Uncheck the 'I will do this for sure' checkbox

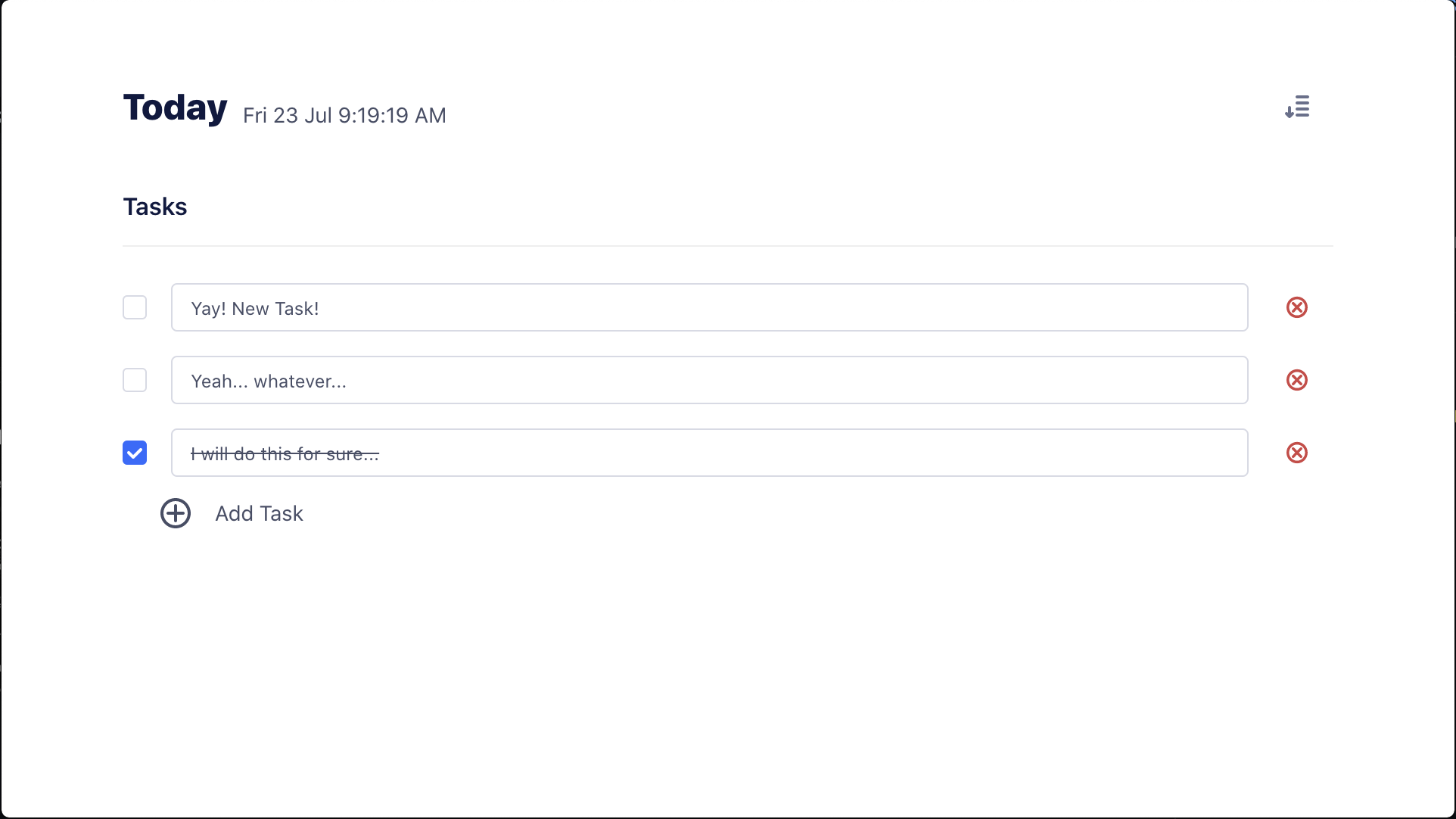point(135,453)
